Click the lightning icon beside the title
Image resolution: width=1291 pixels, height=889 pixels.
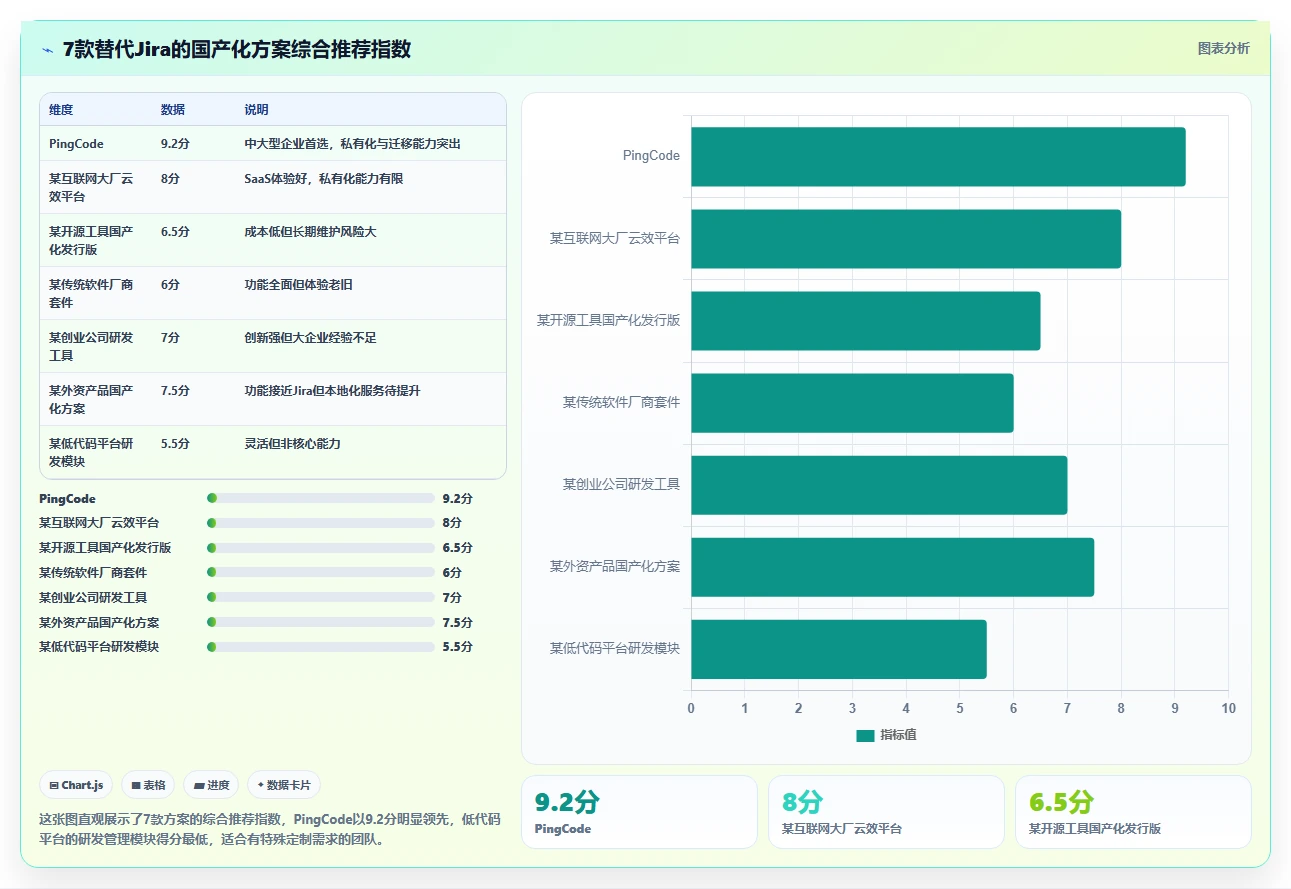tap(47, 50)
